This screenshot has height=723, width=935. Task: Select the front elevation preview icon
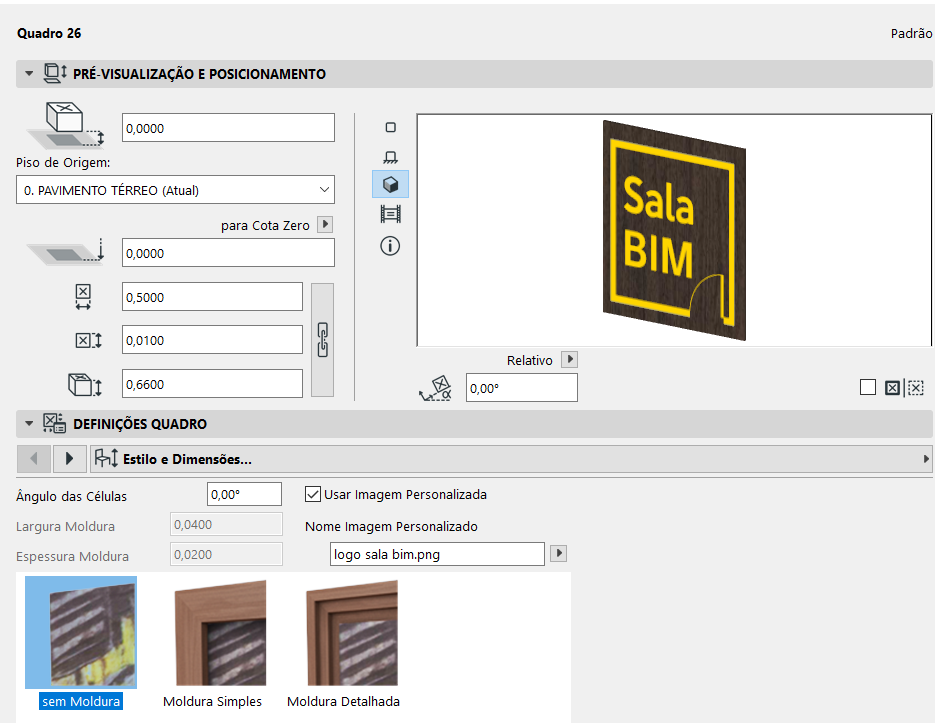click(390, 156)
